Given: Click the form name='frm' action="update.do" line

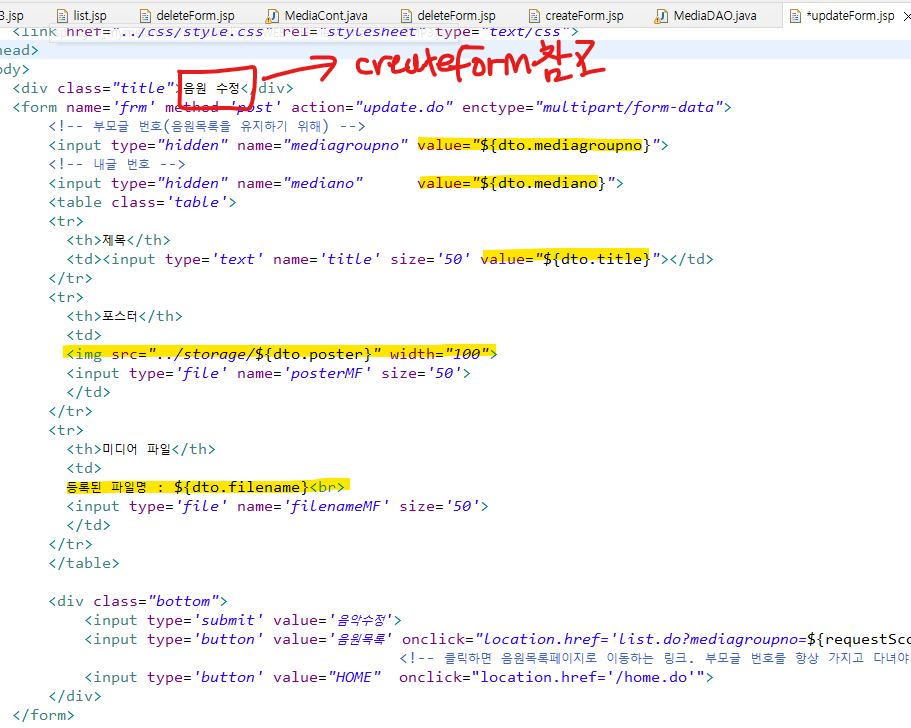Looking at the screenshot, I should click(x=372, y=107).
